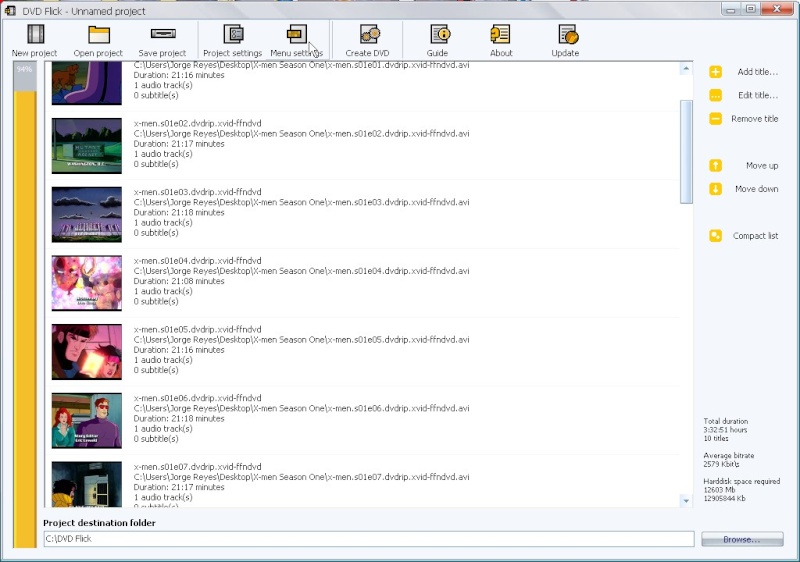Click the title list vertical scrollbar thumb
This screenshot has width=800, height=562.
click(x=686, y=151)
